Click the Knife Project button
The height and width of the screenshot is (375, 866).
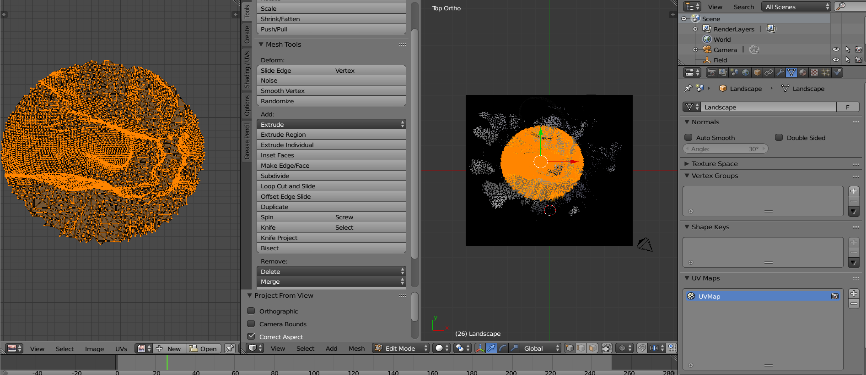click(x=332, y=237)
